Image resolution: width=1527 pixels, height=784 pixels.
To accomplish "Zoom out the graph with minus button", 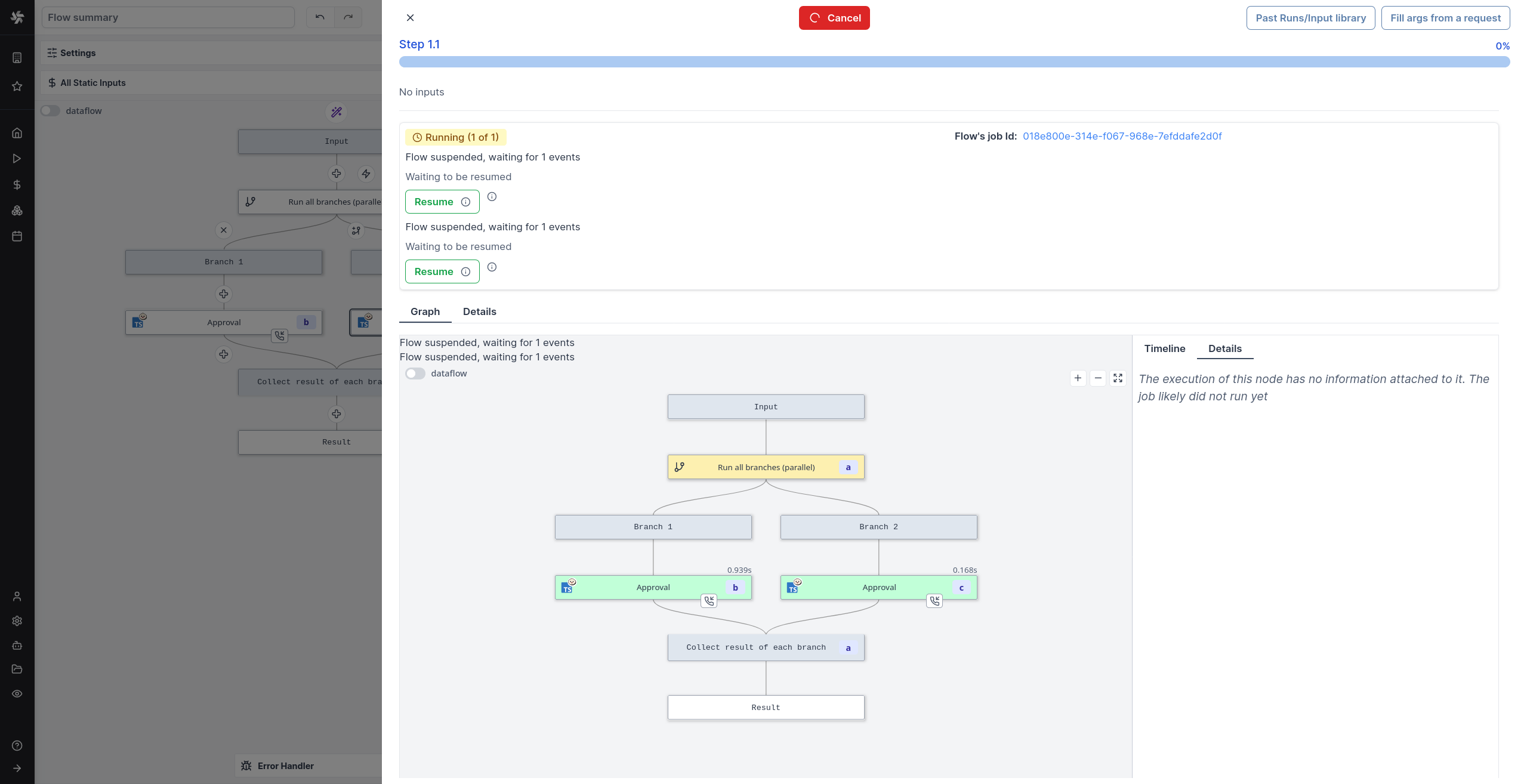I will 1098,378.
